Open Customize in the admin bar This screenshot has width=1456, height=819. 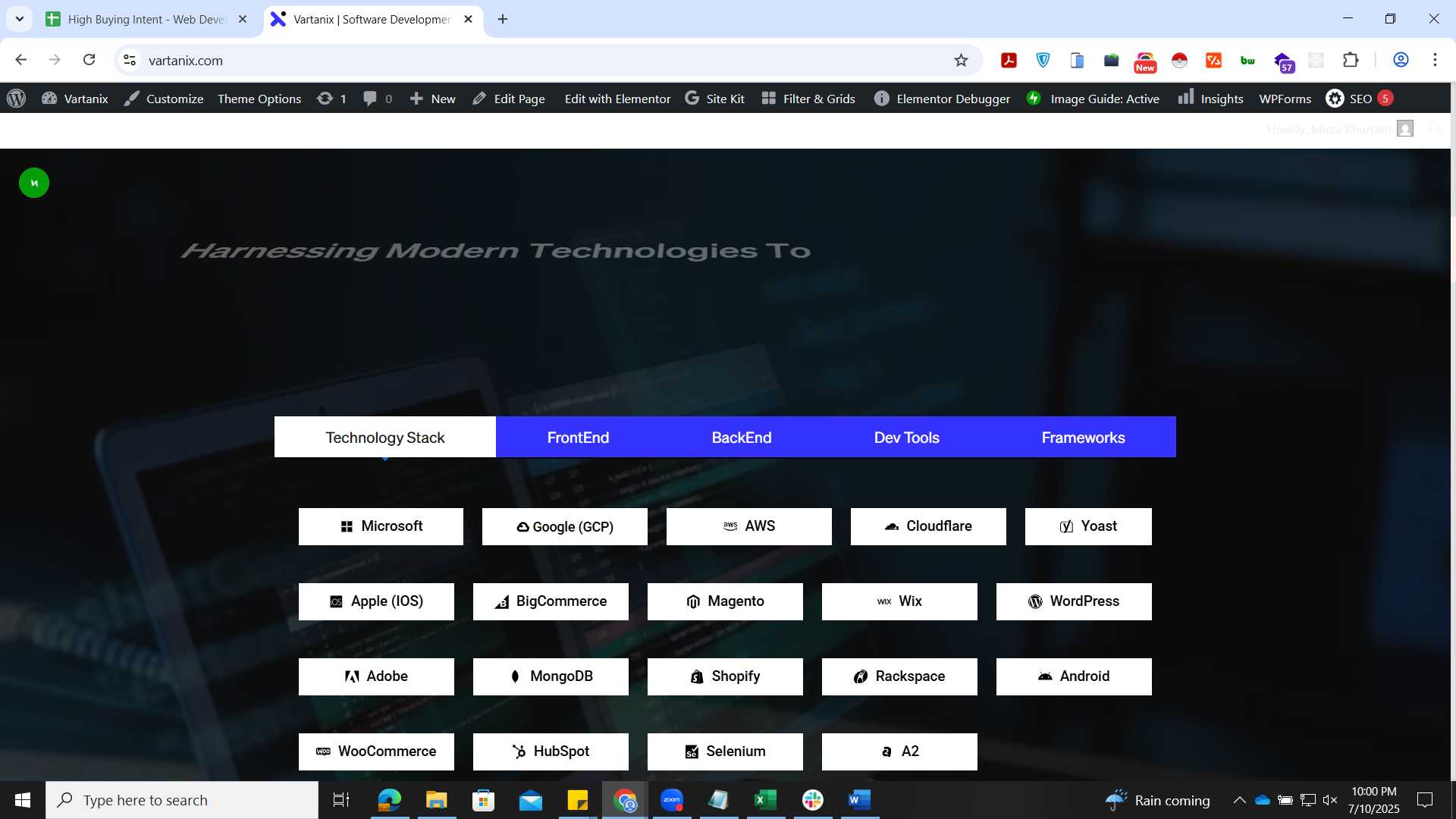click(x=164, y=99)
